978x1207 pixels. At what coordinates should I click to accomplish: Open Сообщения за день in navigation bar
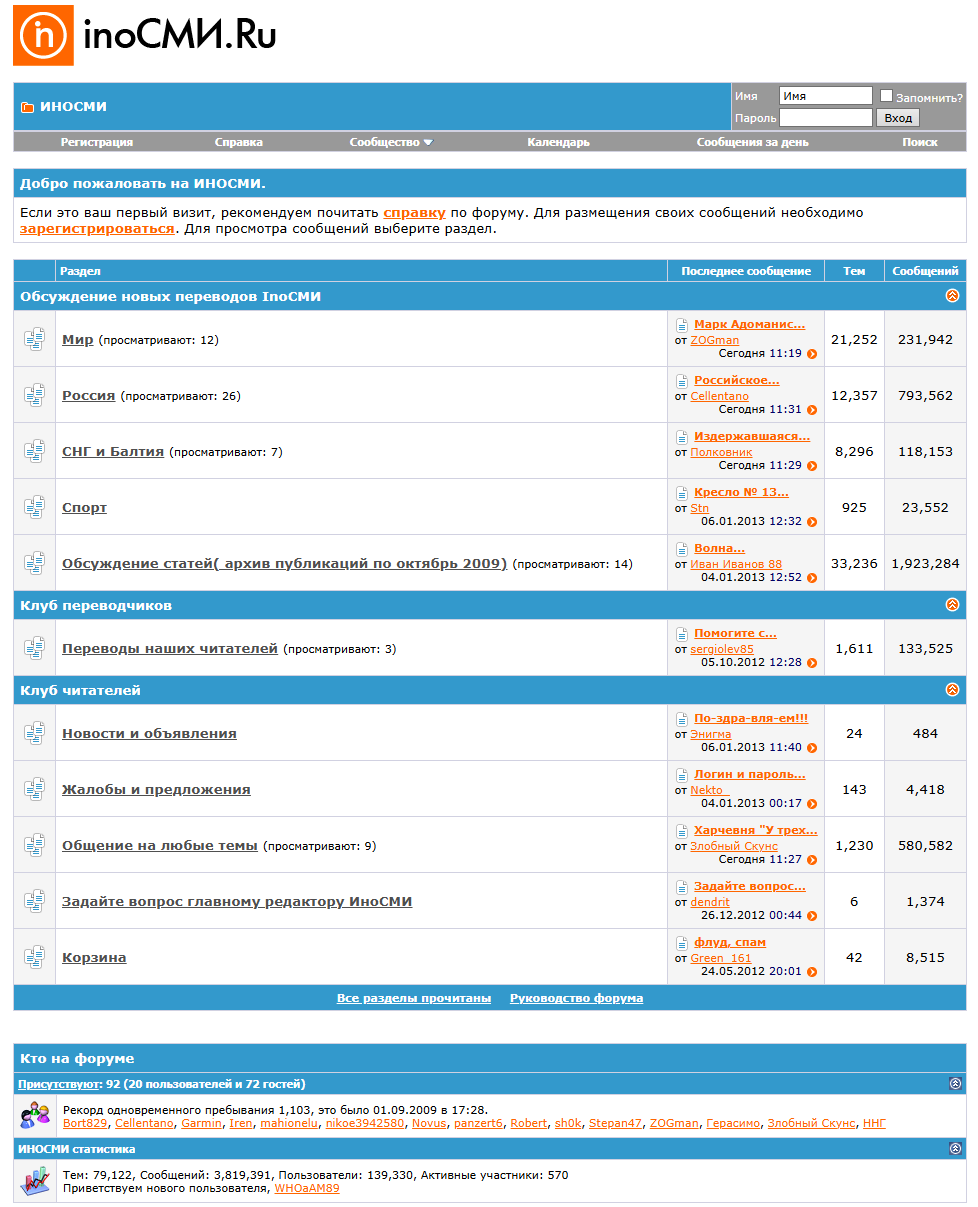[753, 142]
